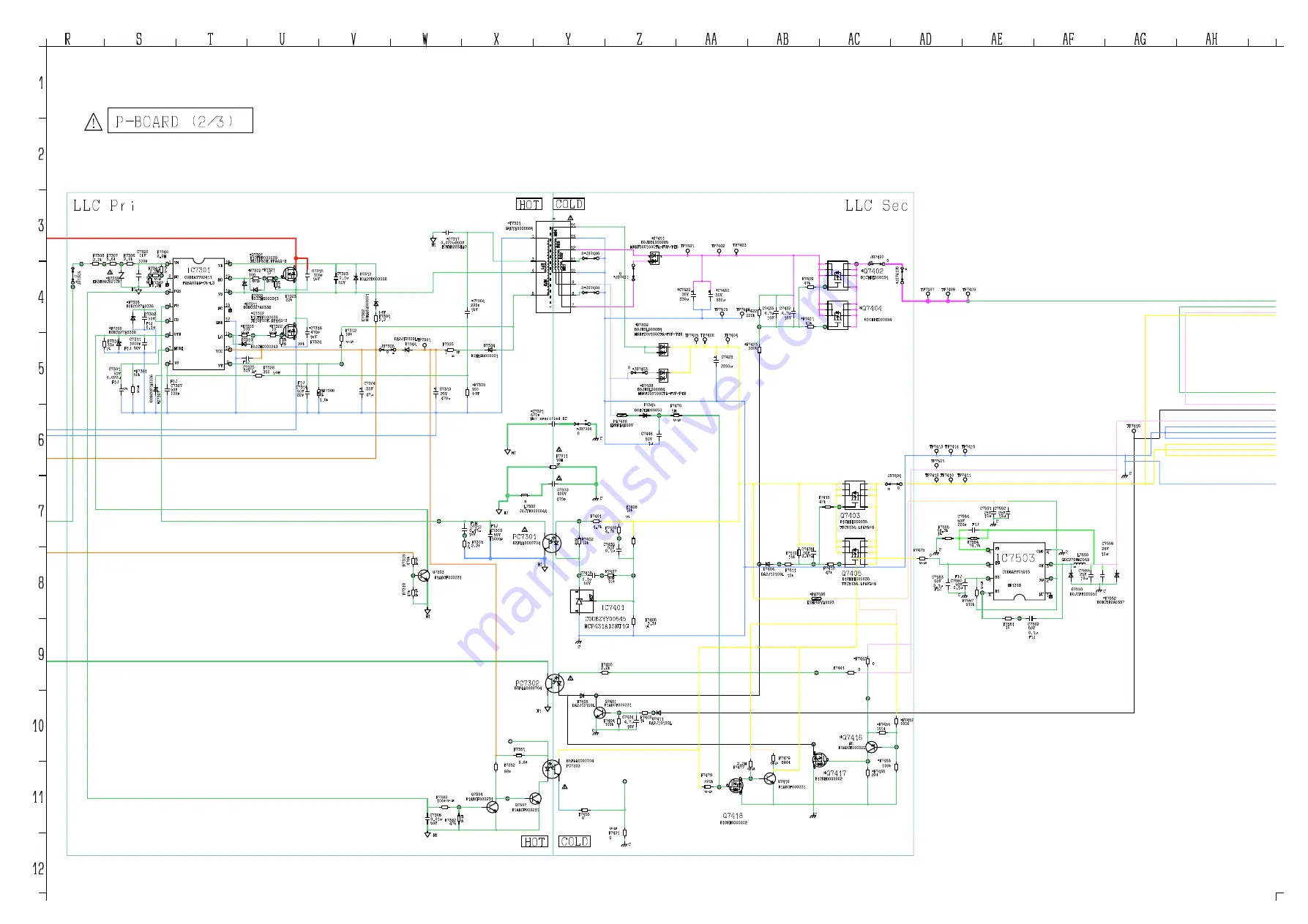The height and width of the screenshot is (924, 1308).
Task: Click the Q7402 MOSFET package symbol
Action: (837, 275)
